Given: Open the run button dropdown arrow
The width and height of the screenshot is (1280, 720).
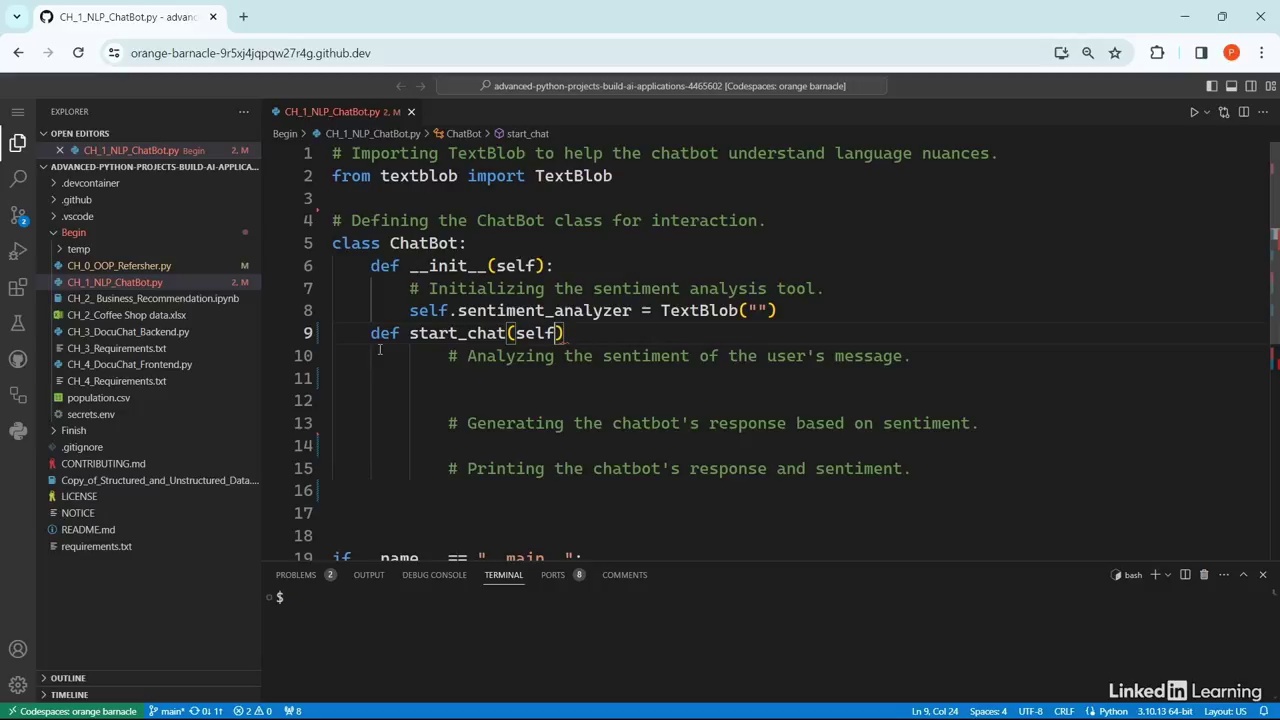Looking at the screenshot, I should point(1207,112).
